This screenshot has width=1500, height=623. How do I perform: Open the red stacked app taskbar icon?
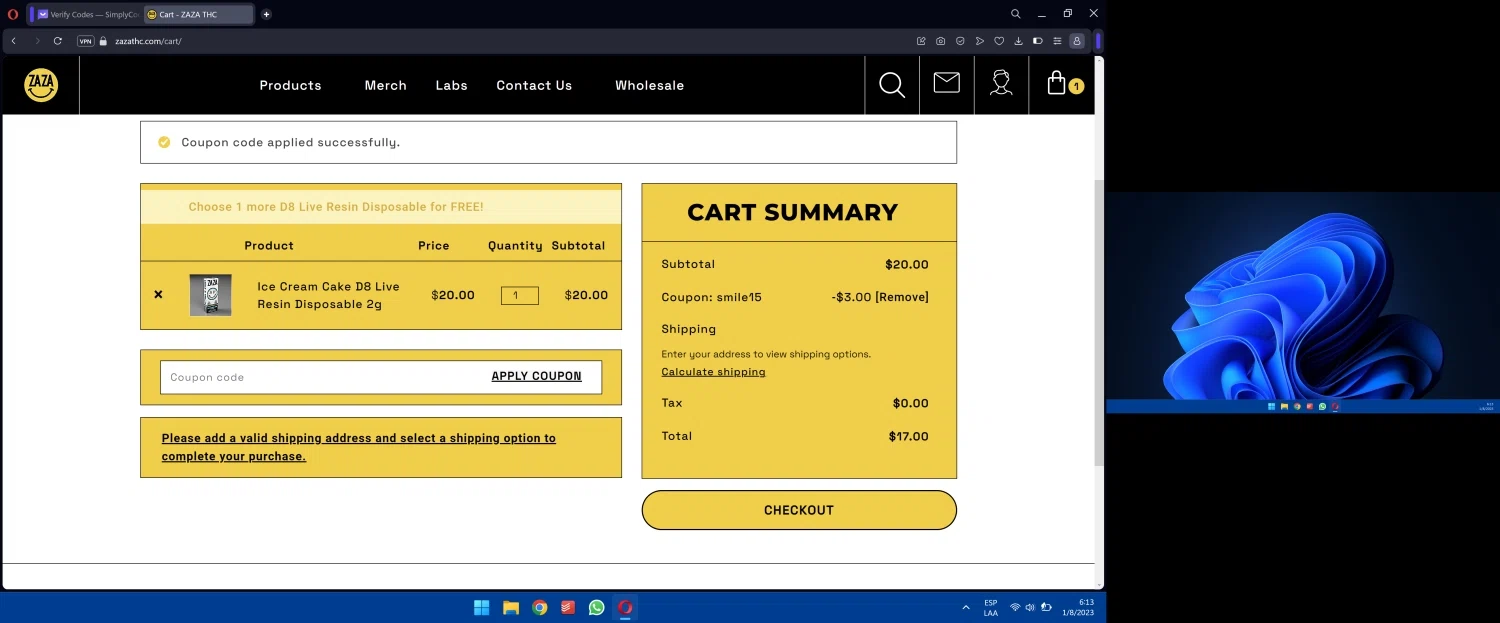[568, 607]
